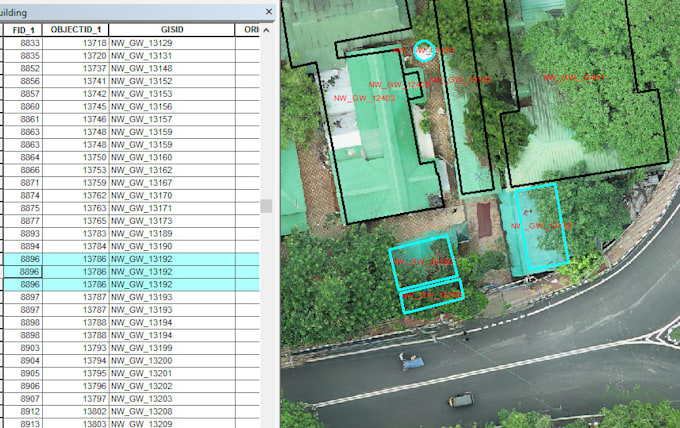The height and width of the screenshot is (428, 680).
Task: Click the GISID cell NW_GW_13153
Action: point(172,94)
